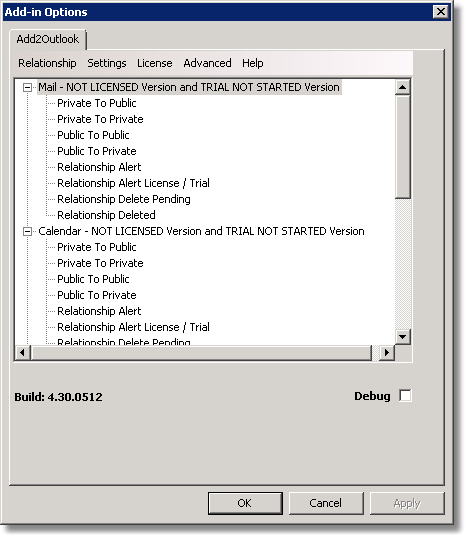The width and height of the screenshot is (466, 537).
Task: Close the Add-in Options dialog
Action: [x=441, y=12]
